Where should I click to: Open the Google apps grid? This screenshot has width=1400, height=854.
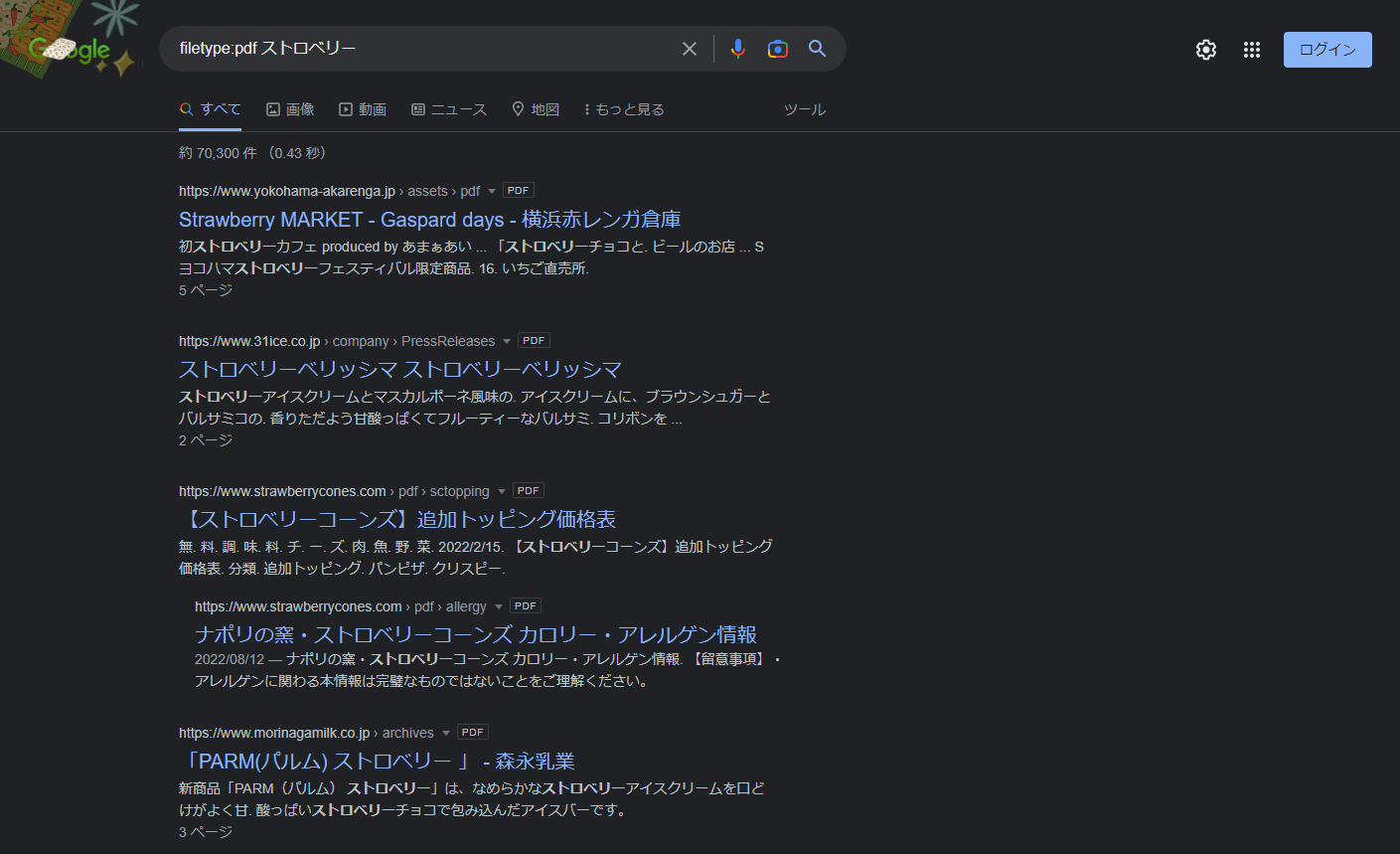tap(1252, 50)
